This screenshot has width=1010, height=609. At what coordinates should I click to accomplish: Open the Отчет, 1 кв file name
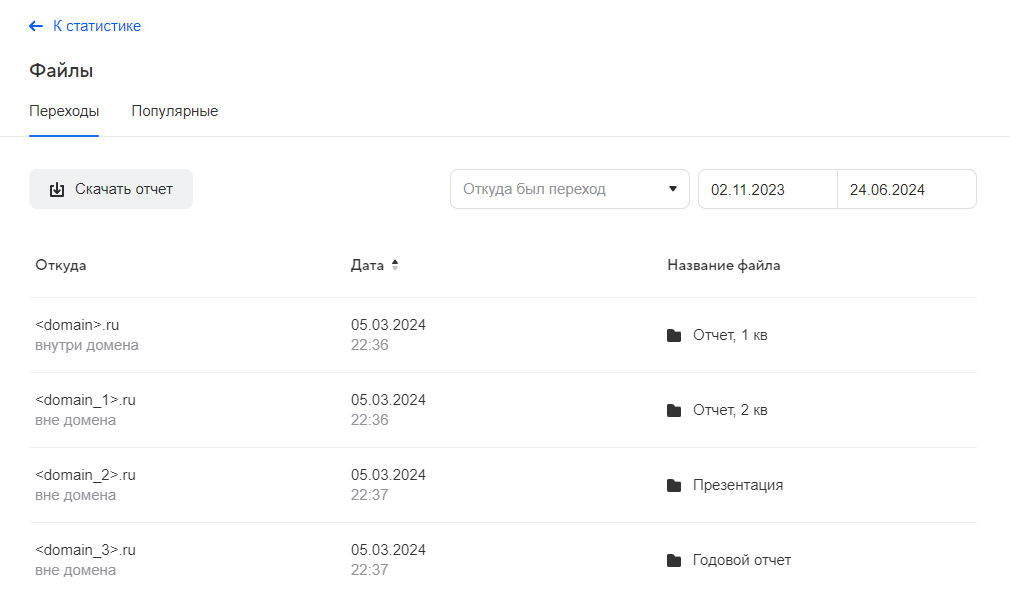point(730,335)
